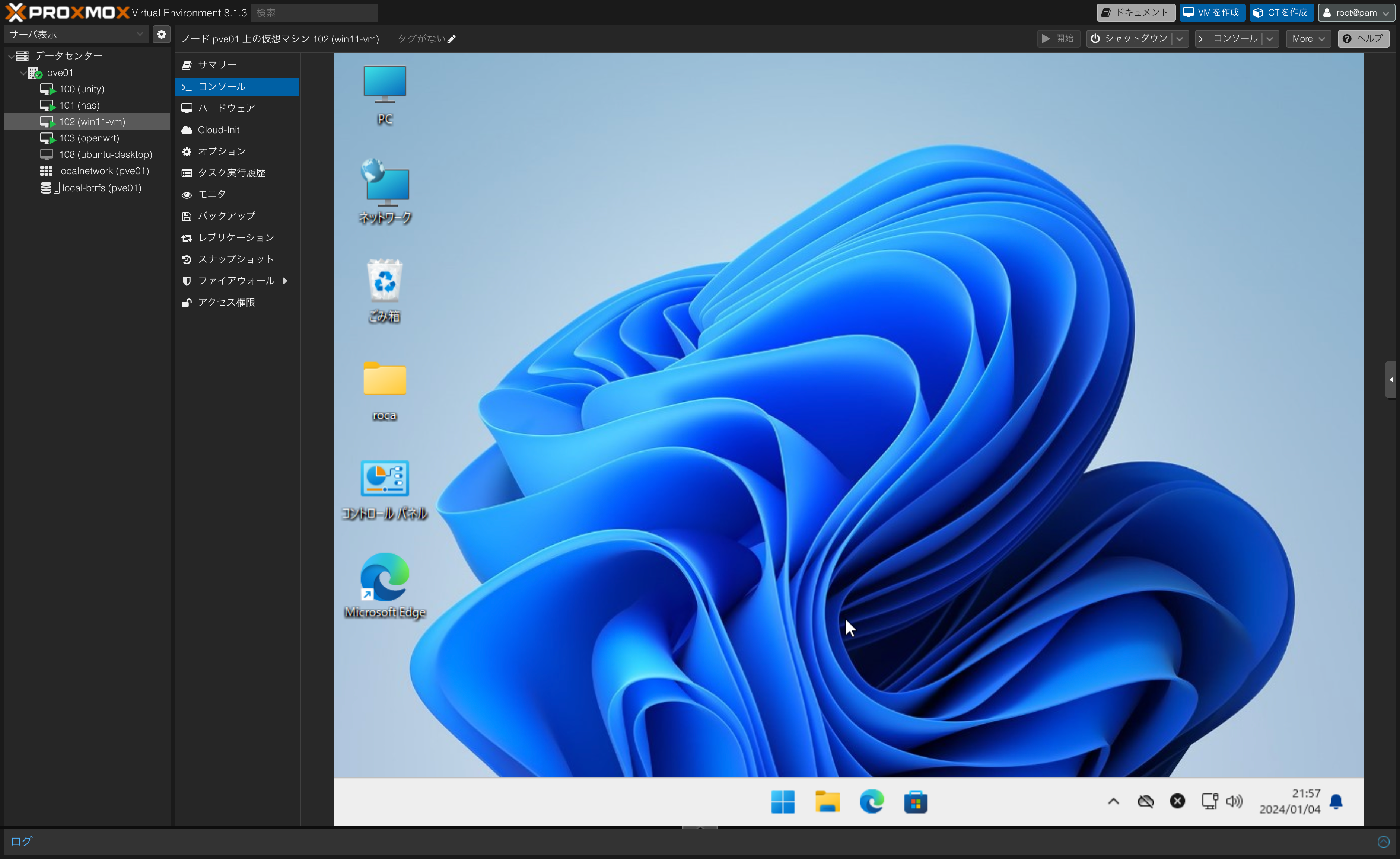This screenshot has height=859, width=1400.
Task: Open the バックアップ tab
Action: (x=237, y=216)
